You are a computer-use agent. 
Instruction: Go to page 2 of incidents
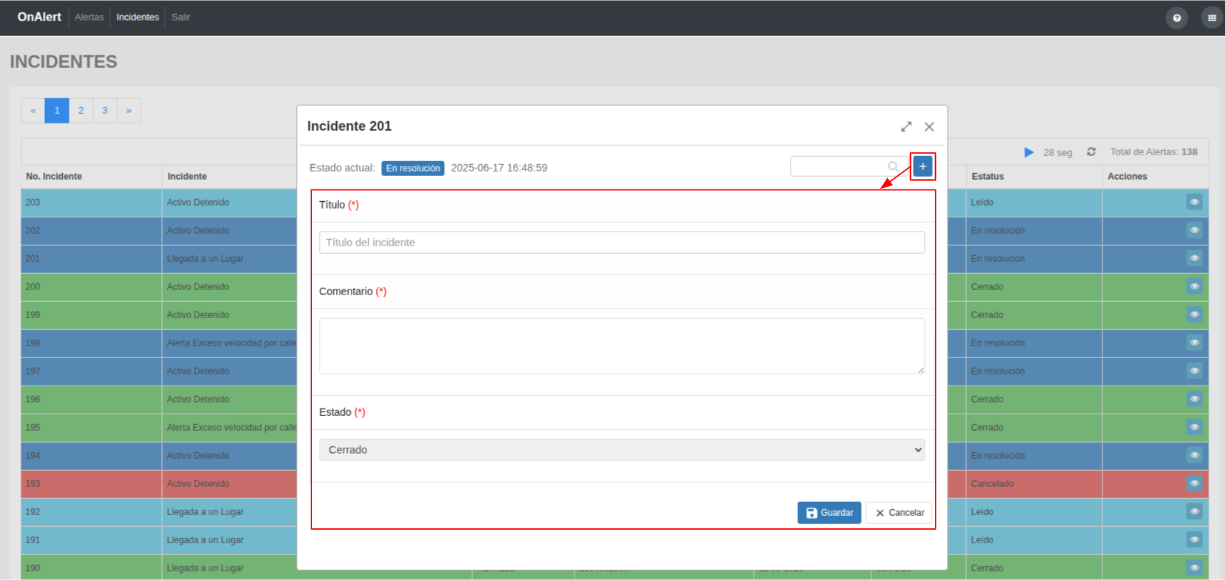(x=81, y=111)
